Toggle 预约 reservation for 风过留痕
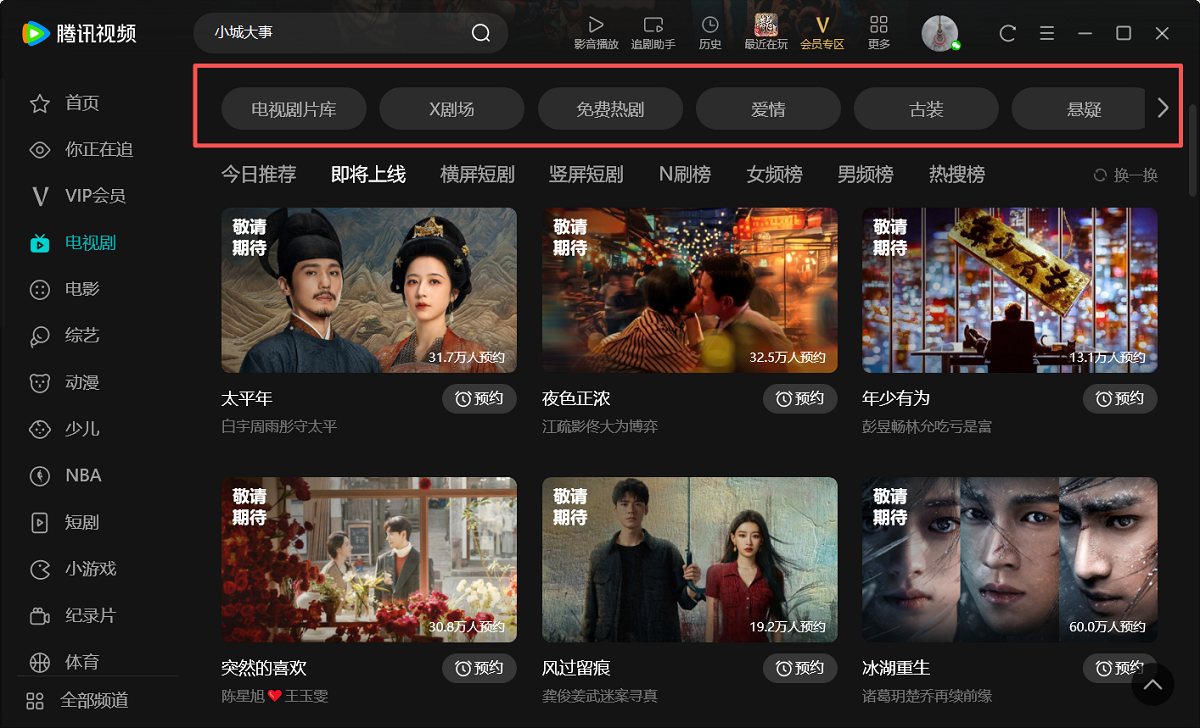This screenshot has height=728, width=1200. coord(800,668)
